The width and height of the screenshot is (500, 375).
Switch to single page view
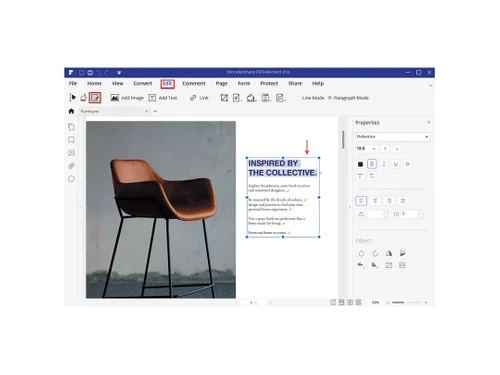pyautogui.click(x=333, y=302)
